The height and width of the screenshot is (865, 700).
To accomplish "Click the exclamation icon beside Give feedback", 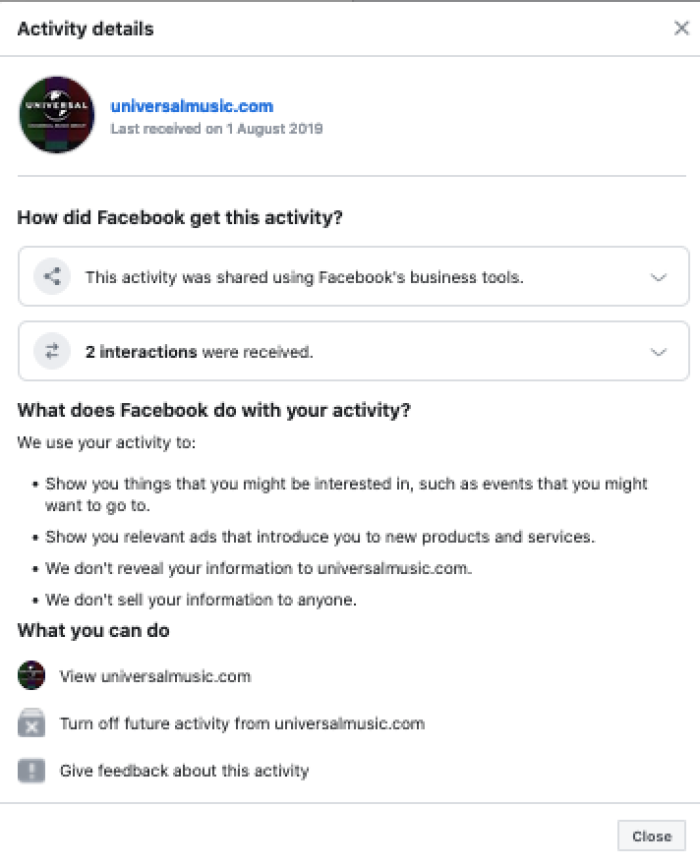I will (x=31, y=770).
